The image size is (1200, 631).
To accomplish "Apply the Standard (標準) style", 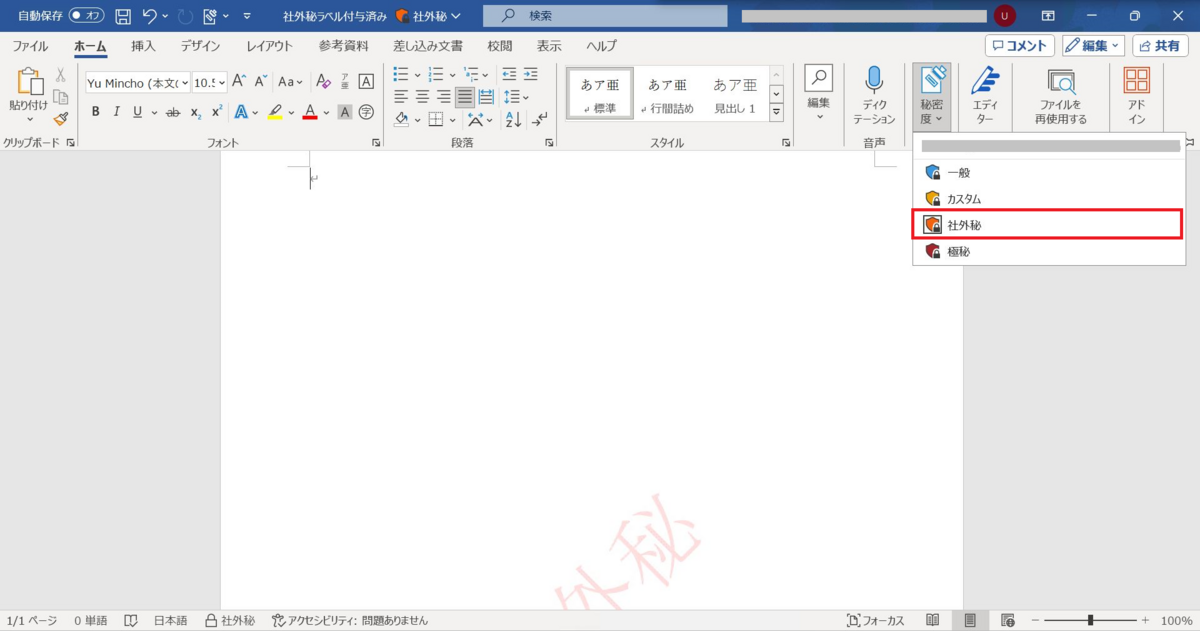I will coord(600,94).
